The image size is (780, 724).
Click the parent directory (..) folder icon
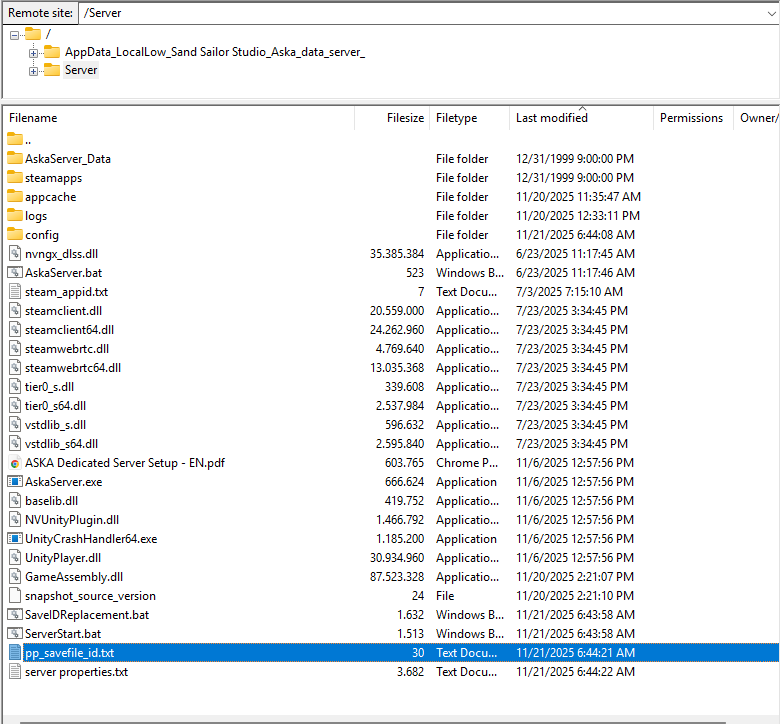[x=15, y=139]
